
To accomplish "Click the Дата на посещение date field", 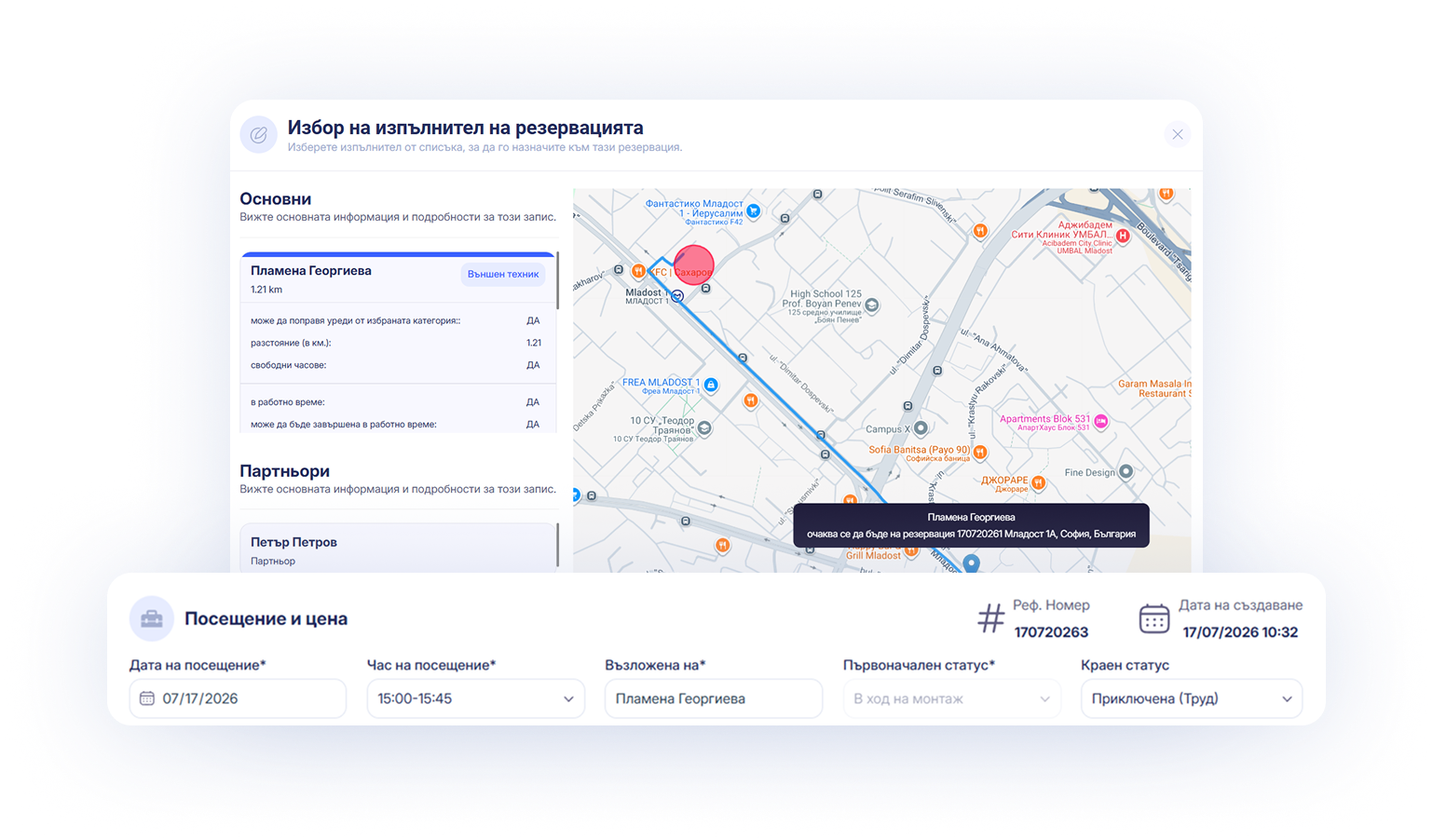I will pos(238,698).
